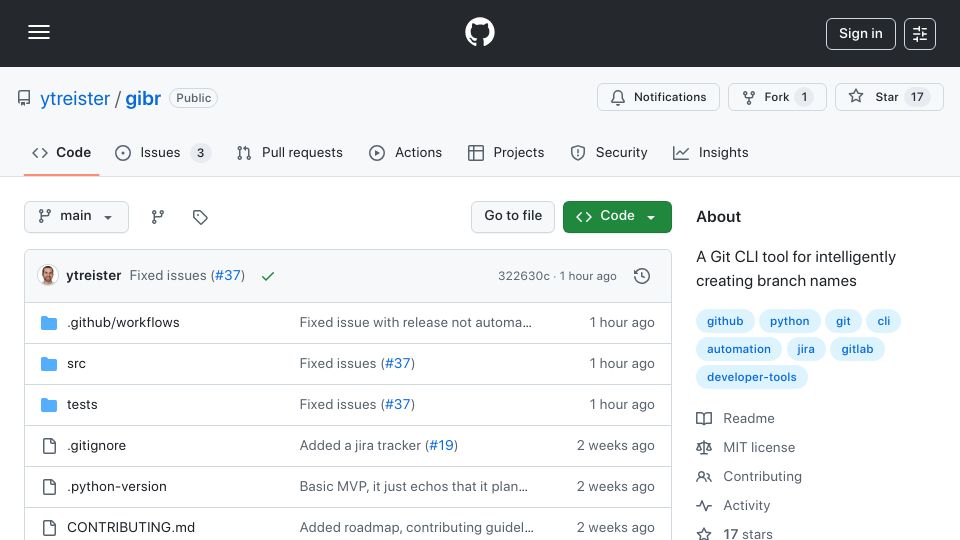Open the .gitignore file
This screenshot has height=540, width=960.
point(96,446)
